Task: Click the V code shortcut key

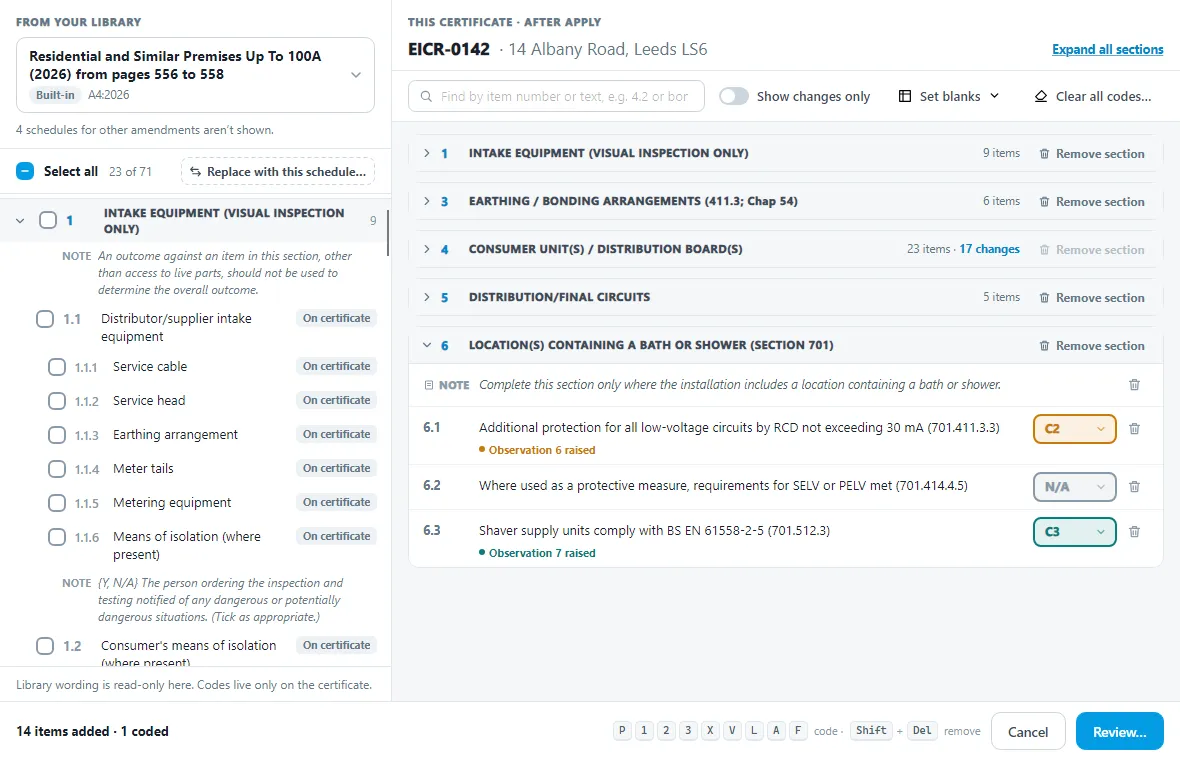Action: (x=732, y=731)
